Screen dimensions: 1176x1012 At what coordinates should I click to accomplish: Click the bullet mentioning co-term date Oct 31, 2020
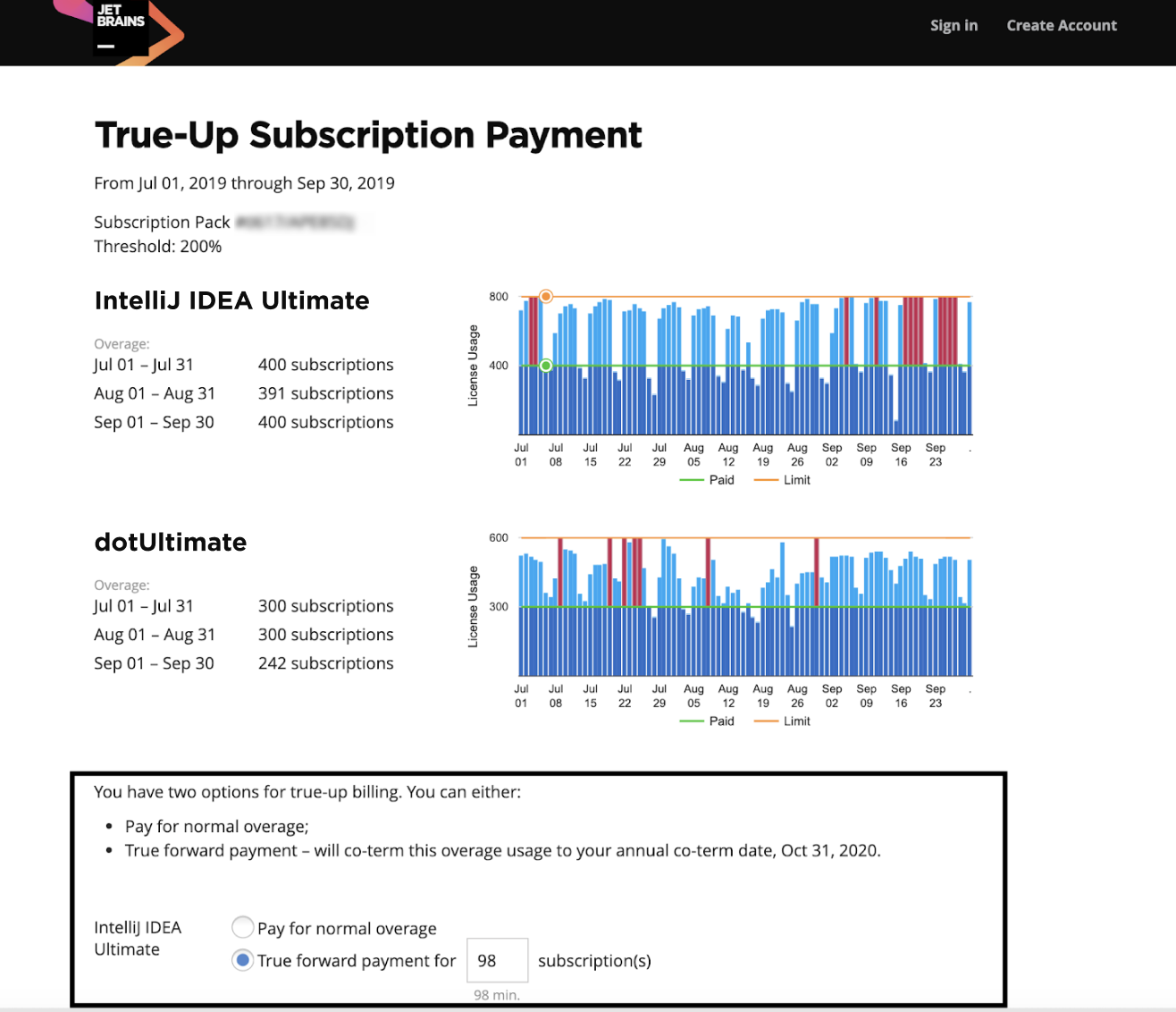tap(503, 850)
